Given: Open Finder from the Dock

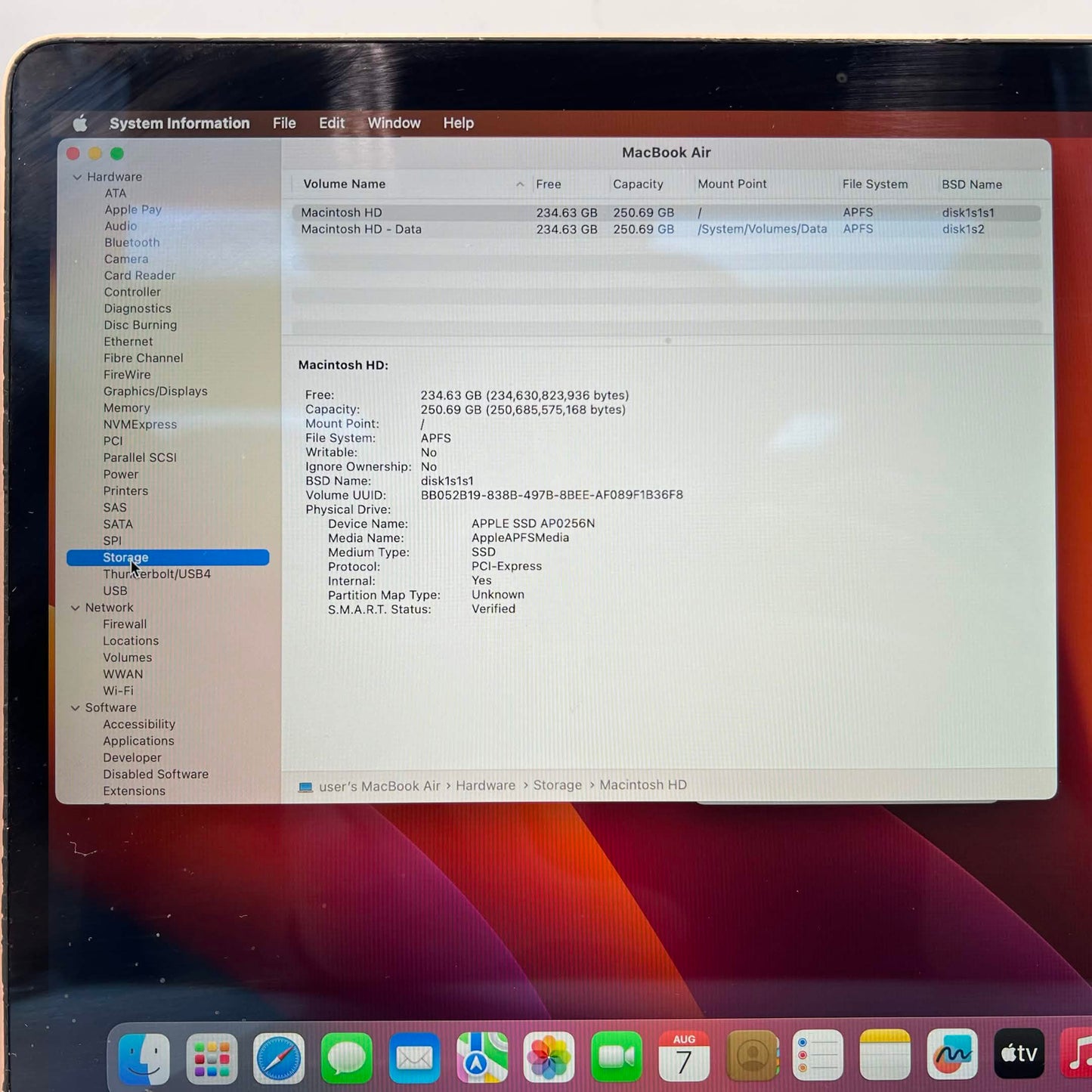Looking at the screenshot, I should click(144, 1058).
